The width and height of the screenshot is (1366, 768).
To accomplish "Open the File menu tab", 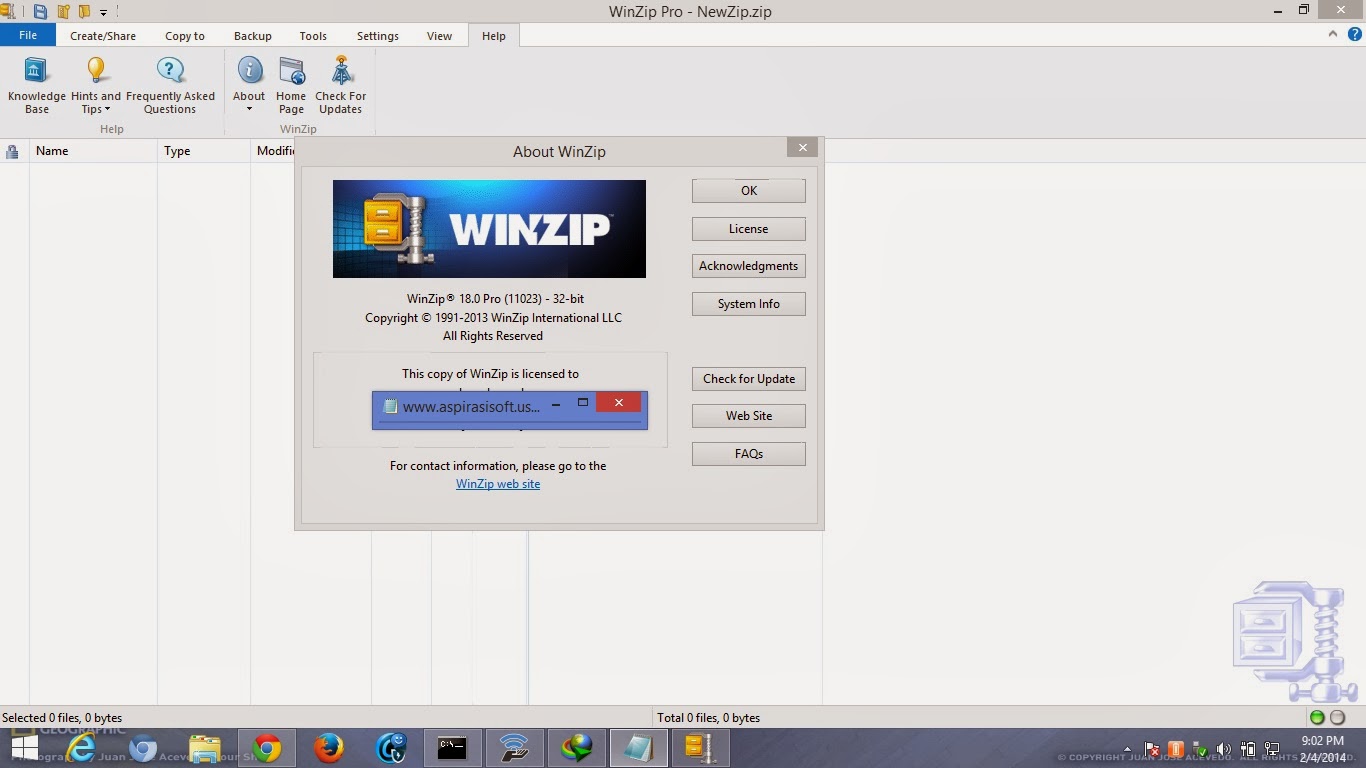I will coord(28,35).
